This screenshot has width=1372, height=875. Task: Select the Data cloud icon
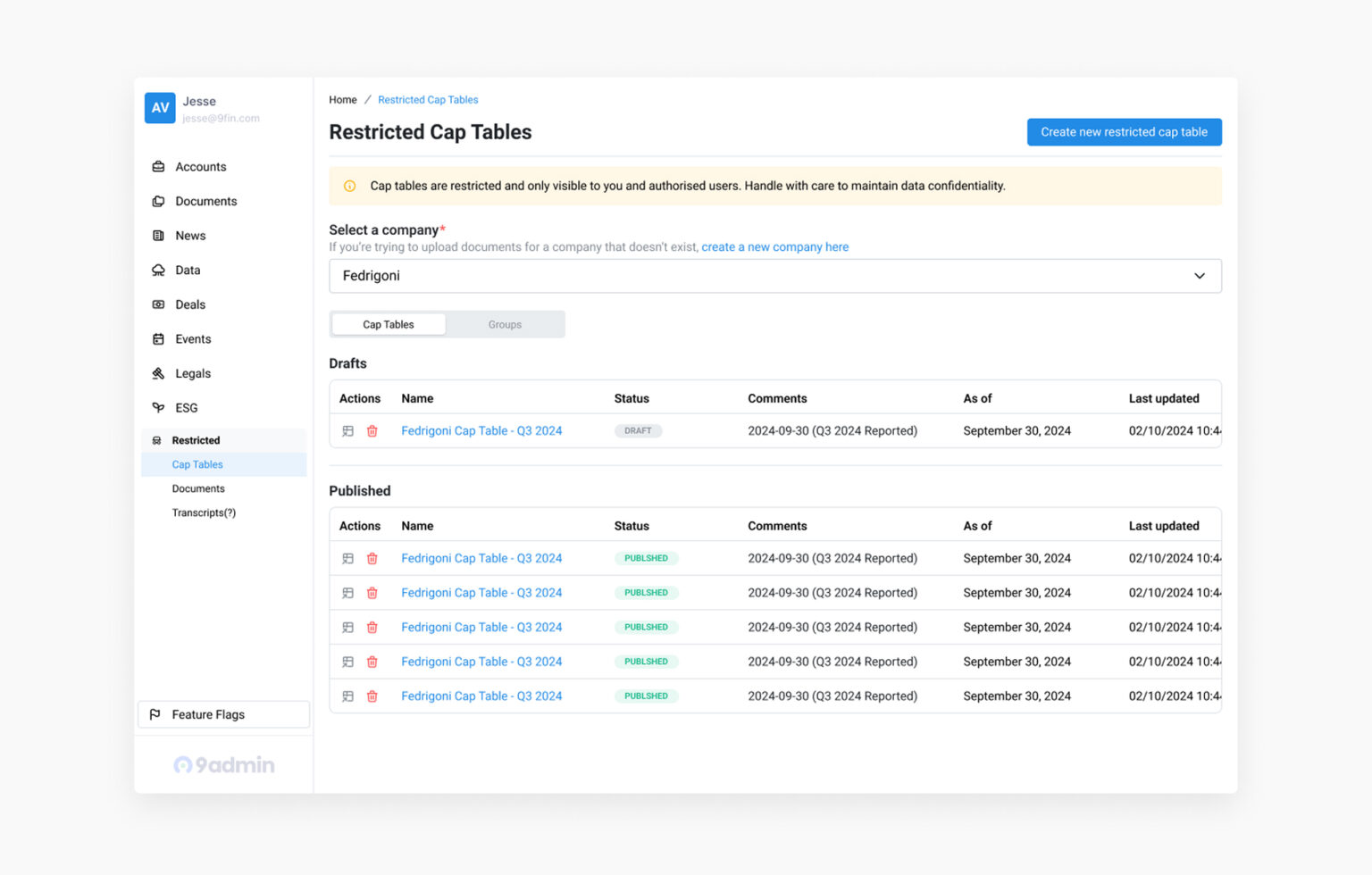pos(158,271)
